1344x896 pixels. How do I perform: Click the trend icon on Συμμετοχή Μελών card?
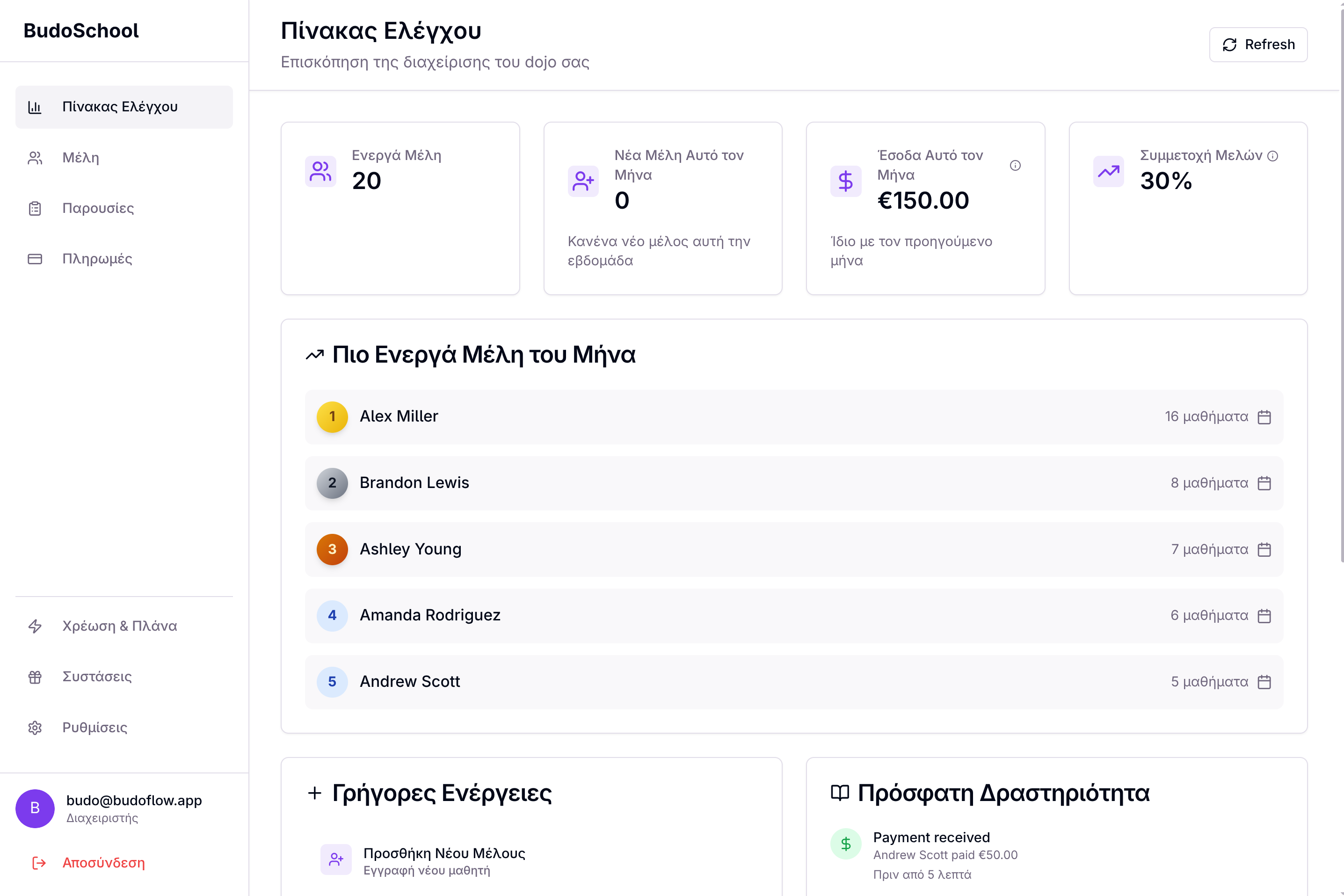[1108, 171]
